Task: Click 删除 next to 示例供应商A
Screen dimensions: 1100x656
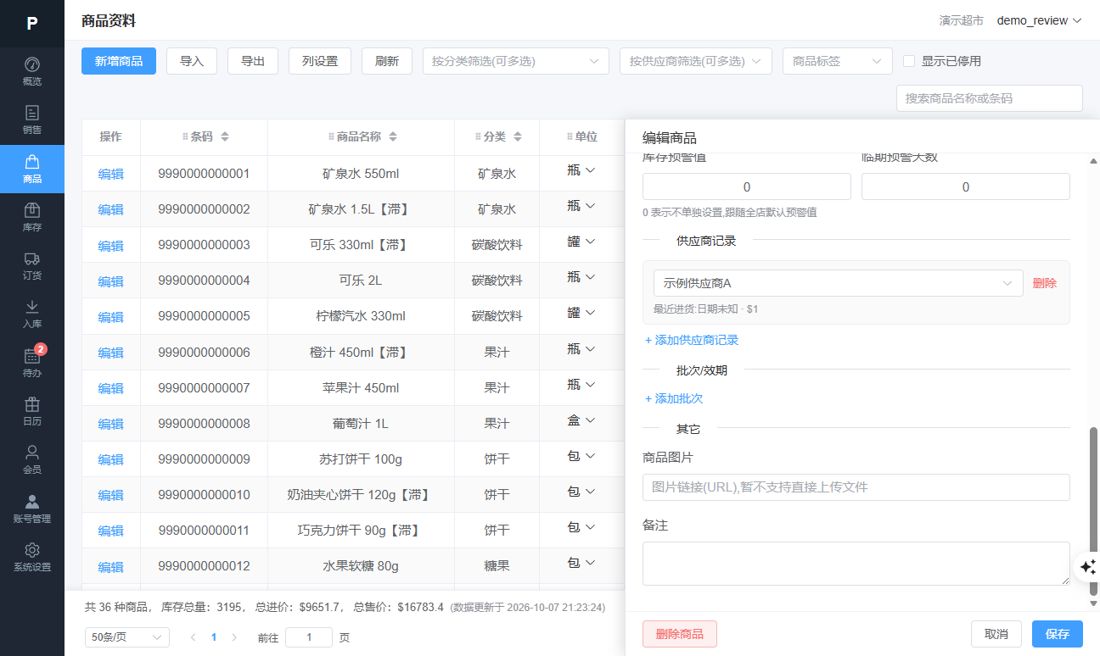Action: coord(1045,283)
